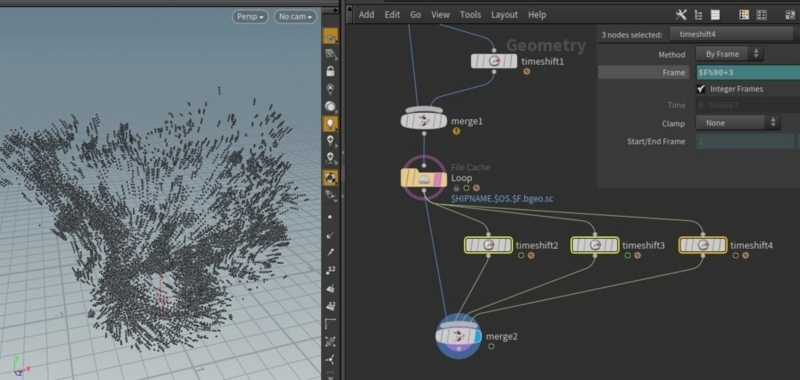Click the list view icon in network toolbar

pos(715,15)
